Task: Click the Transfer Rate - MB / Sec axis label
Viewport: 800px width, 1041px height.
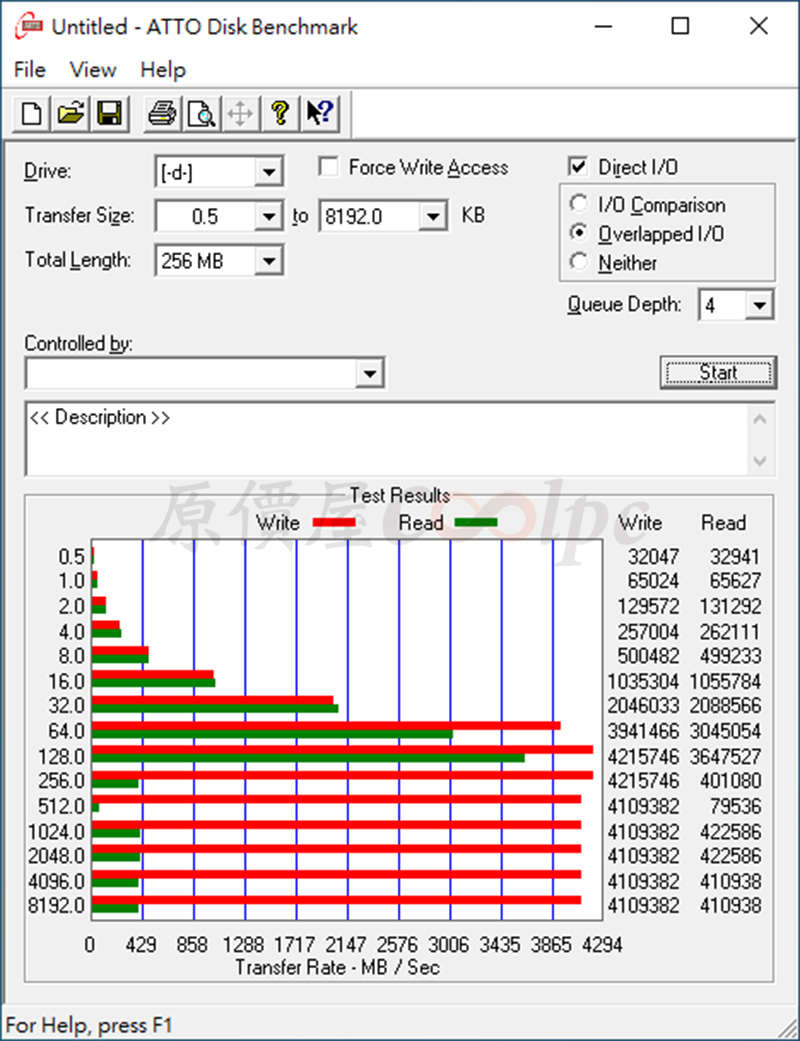Action: pos(337,967)
